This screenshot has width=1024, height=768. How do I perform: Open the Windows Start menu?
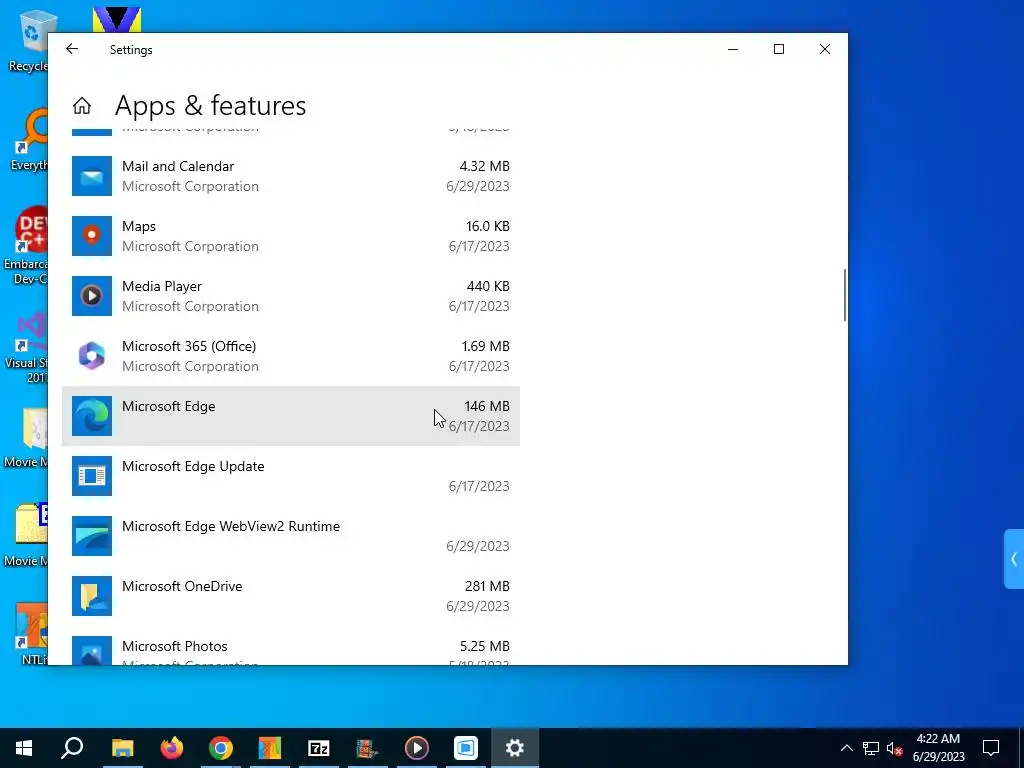pyautogui.click(x=24, y=748)
